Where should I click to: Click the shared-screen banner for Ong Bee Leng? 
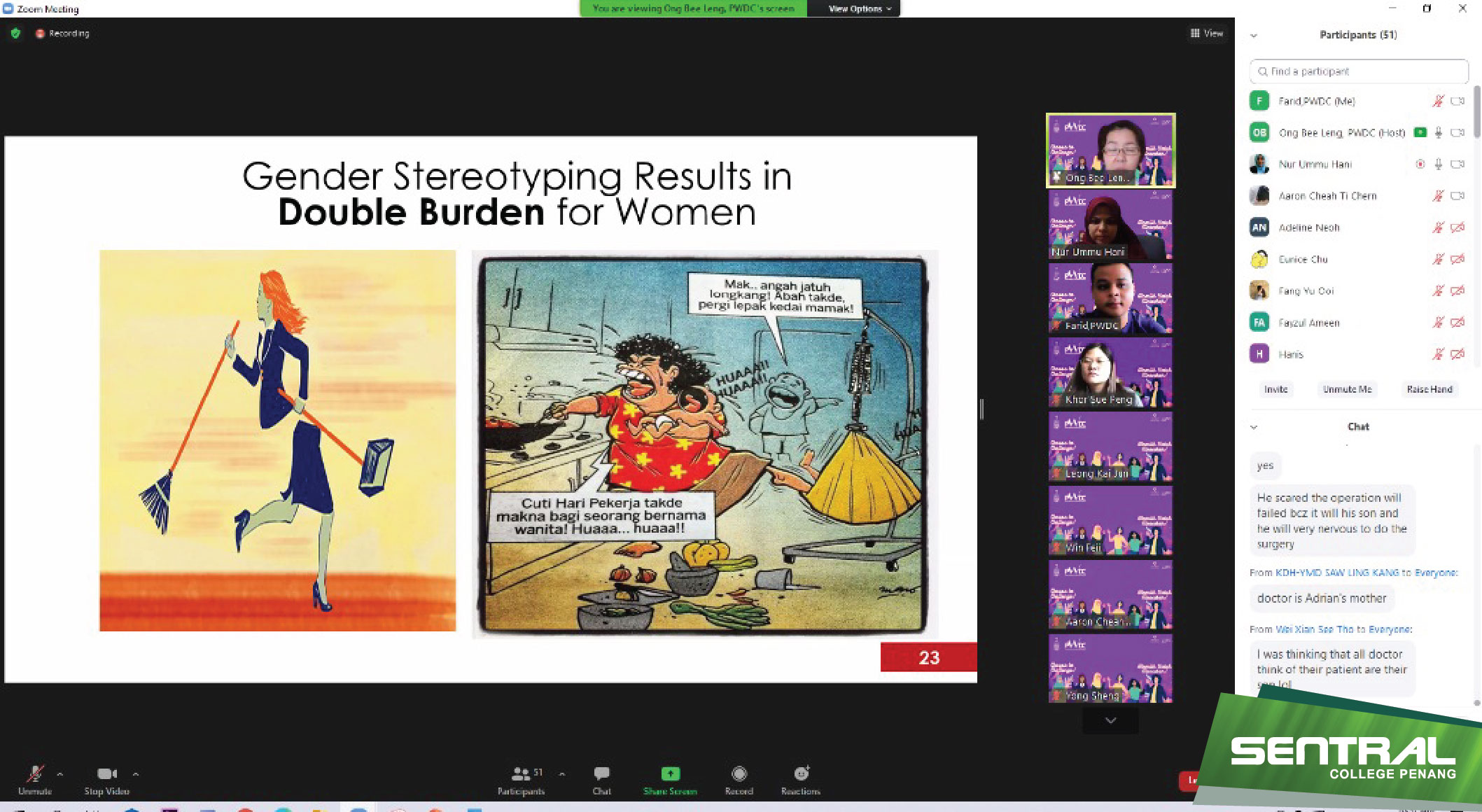693,8
